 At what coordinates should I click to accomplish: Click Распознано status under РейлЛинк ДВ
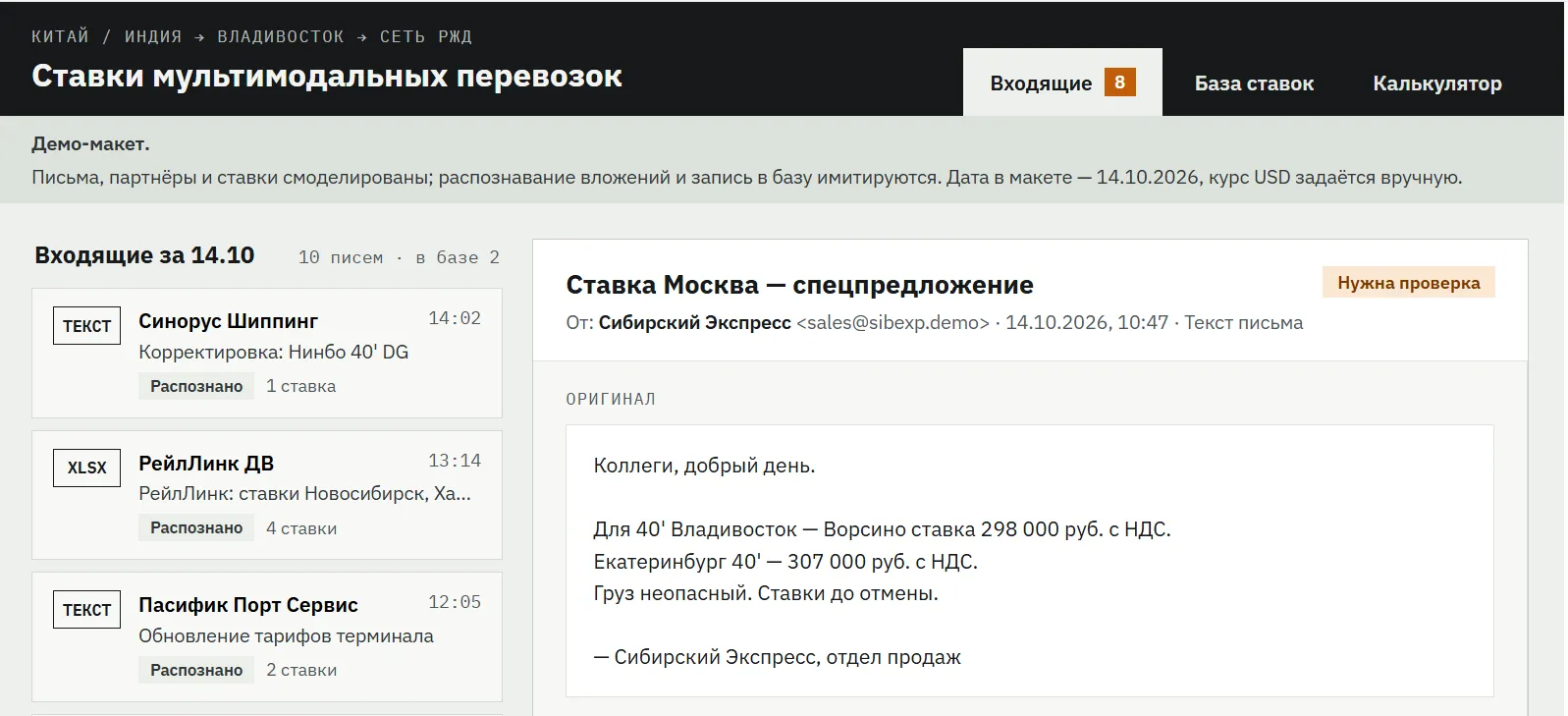(x=196, y=527)
